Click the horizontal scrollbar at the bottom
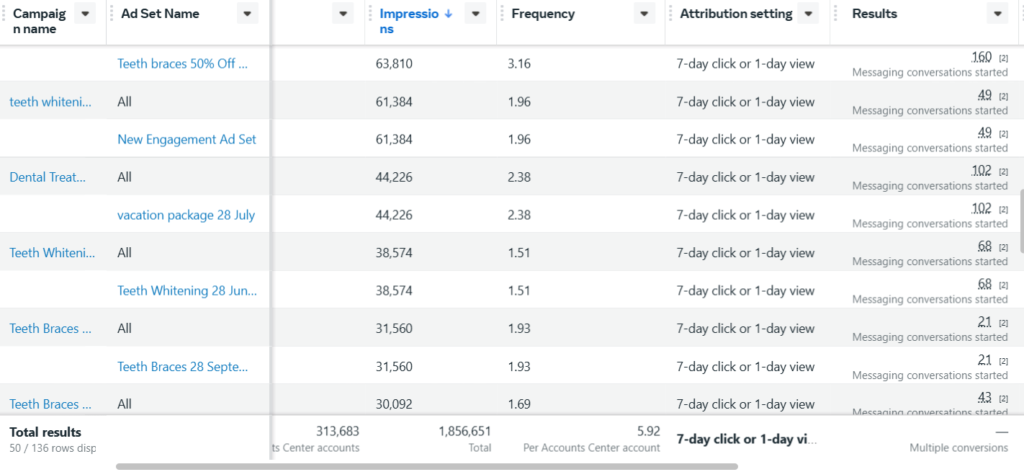 pyautogui.click(x=427, y=466)
